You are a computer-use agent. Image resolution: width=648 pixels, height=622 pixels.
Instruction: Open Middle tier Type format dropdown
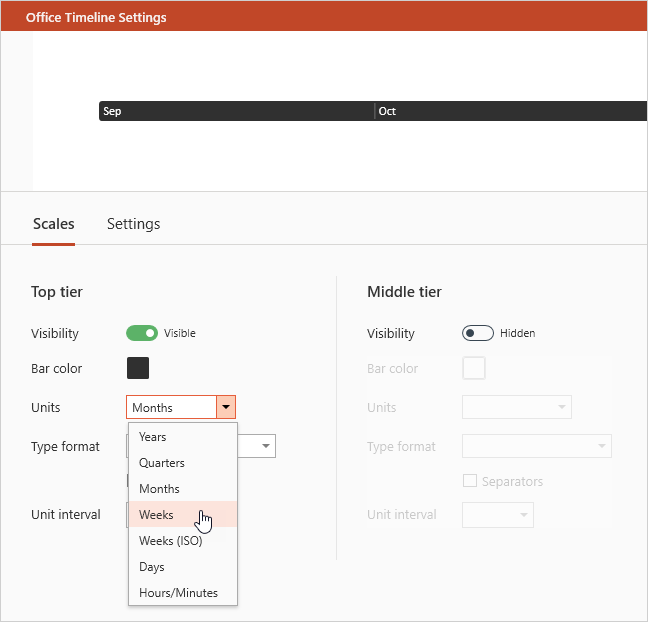coord(602,446)
